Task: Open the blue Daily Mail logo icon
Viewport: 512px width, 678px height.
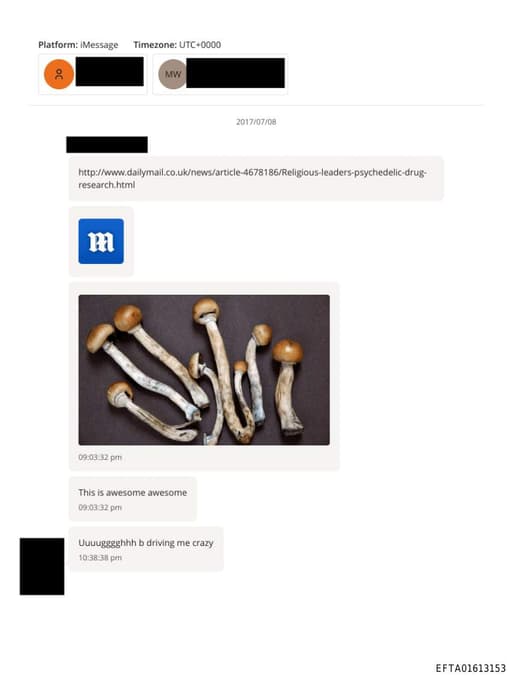Action: (101, 241)
